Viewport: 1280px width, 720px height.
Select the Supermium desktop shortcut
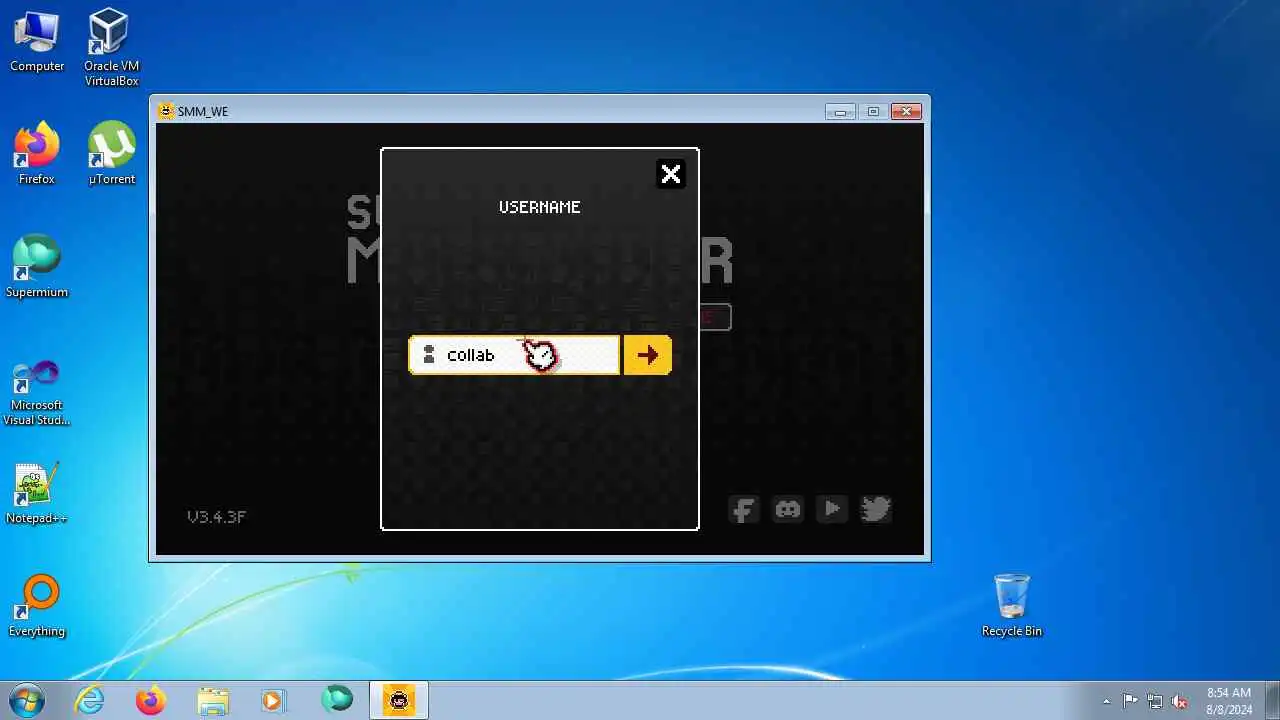[37, 267]
